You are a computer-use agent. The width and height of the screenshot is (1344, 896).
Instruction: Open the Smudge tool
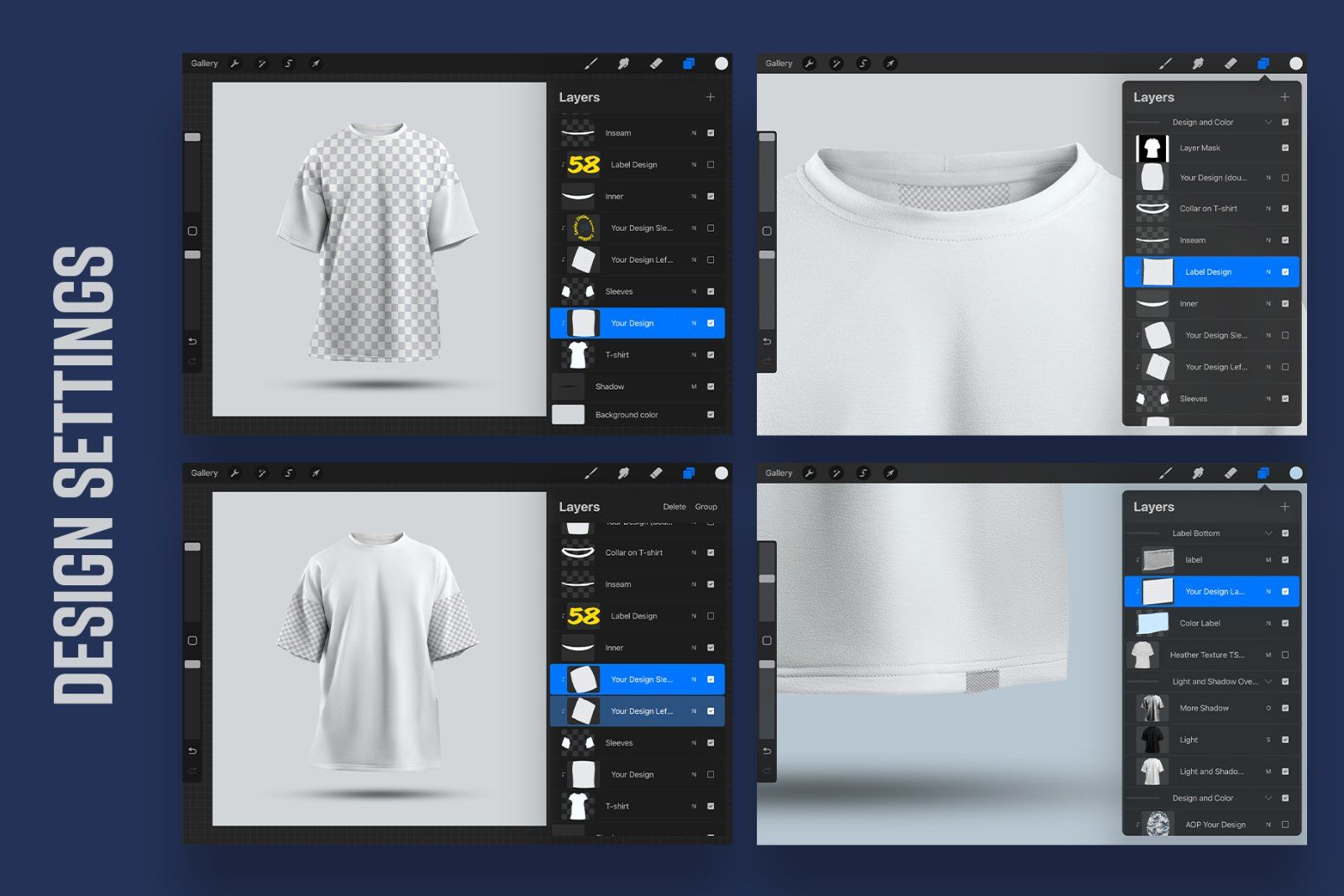point(624,63)
